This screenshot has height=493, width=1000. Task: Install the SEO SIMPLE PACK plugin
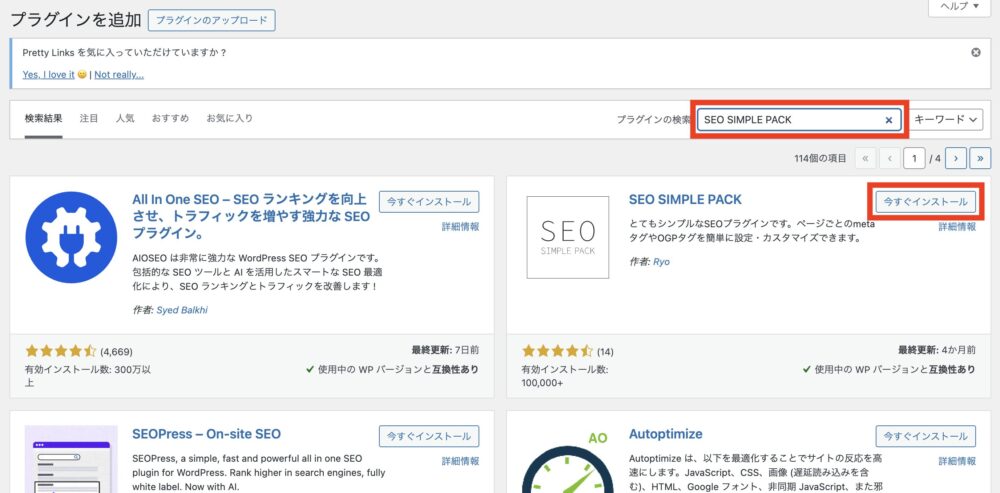[925, 202]
